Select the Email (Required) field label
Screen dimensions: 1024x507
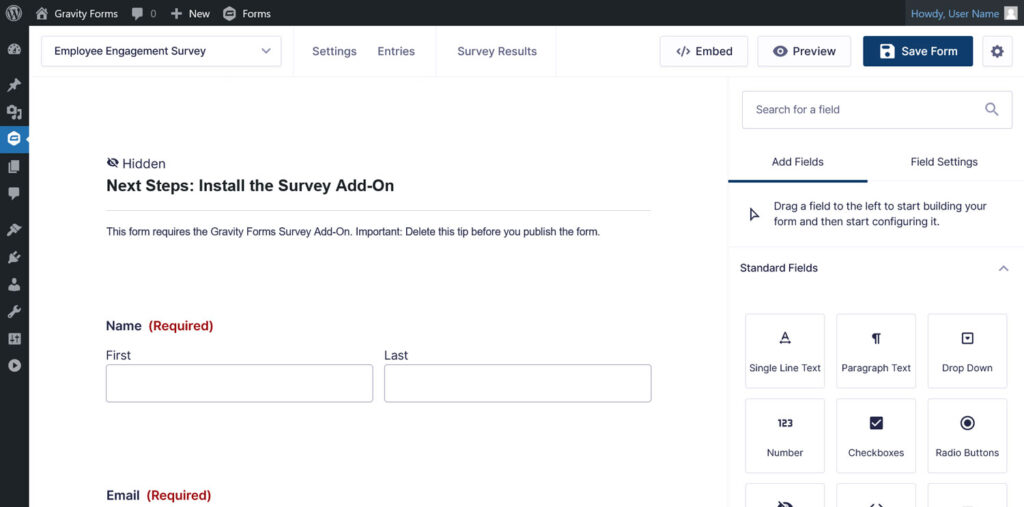[159, 495]
